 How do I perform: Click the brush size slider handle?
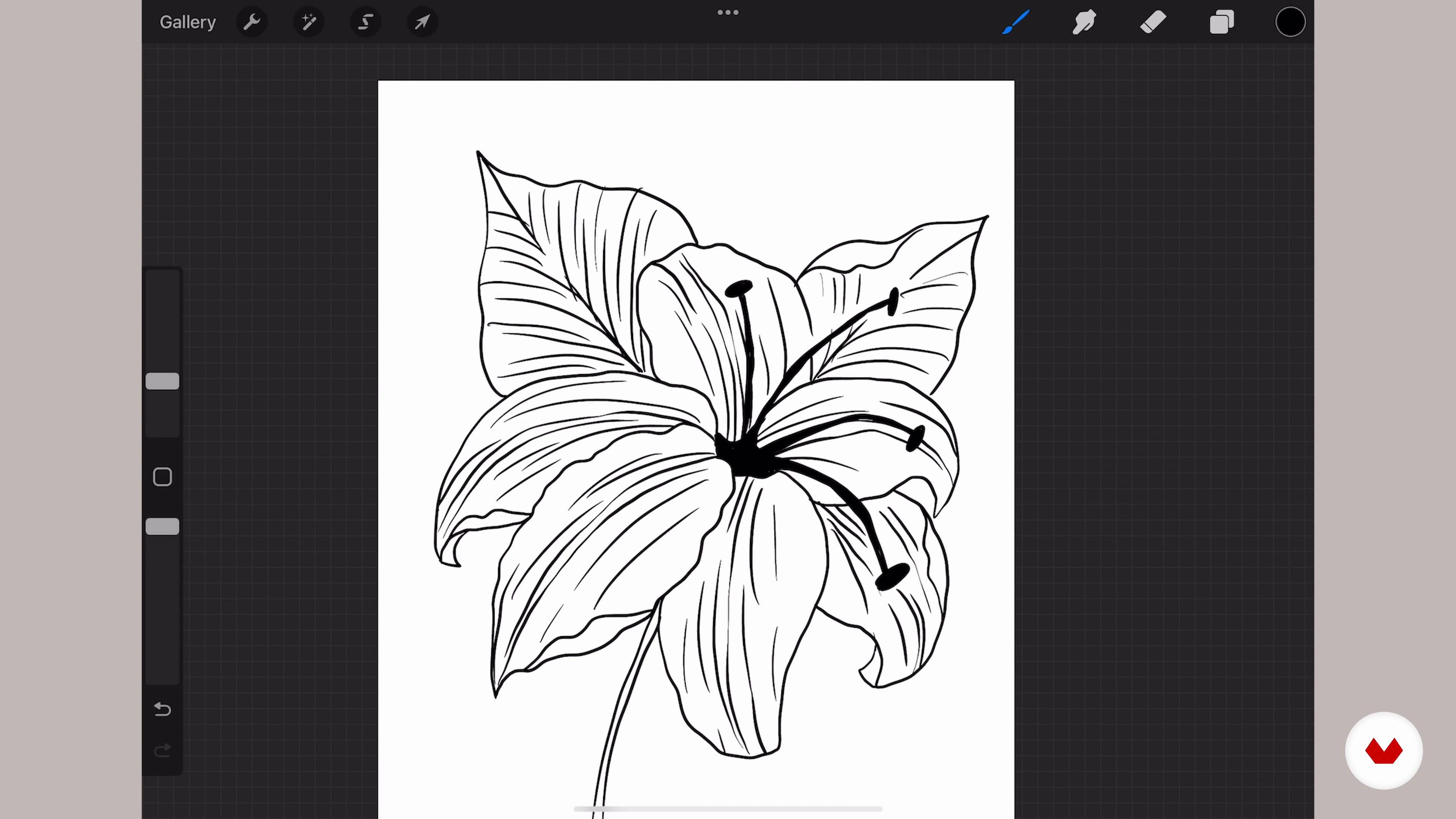[162, 381]
